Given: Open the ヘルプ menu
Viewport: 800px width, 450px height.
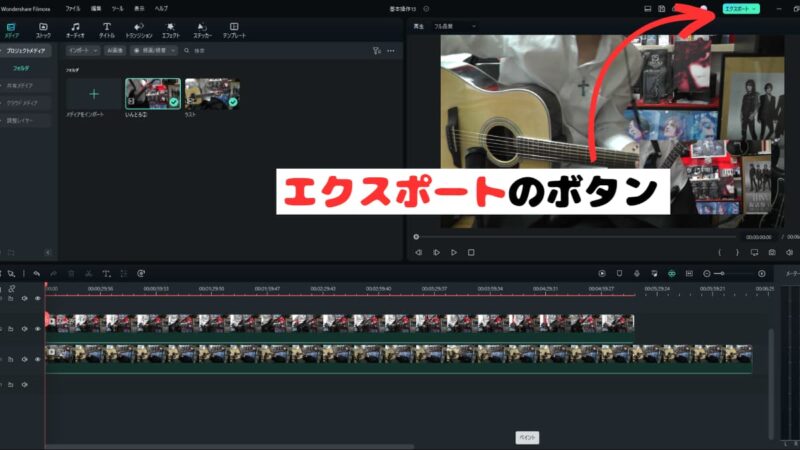Looking at the screenshot, I should (x=161, y=9).
